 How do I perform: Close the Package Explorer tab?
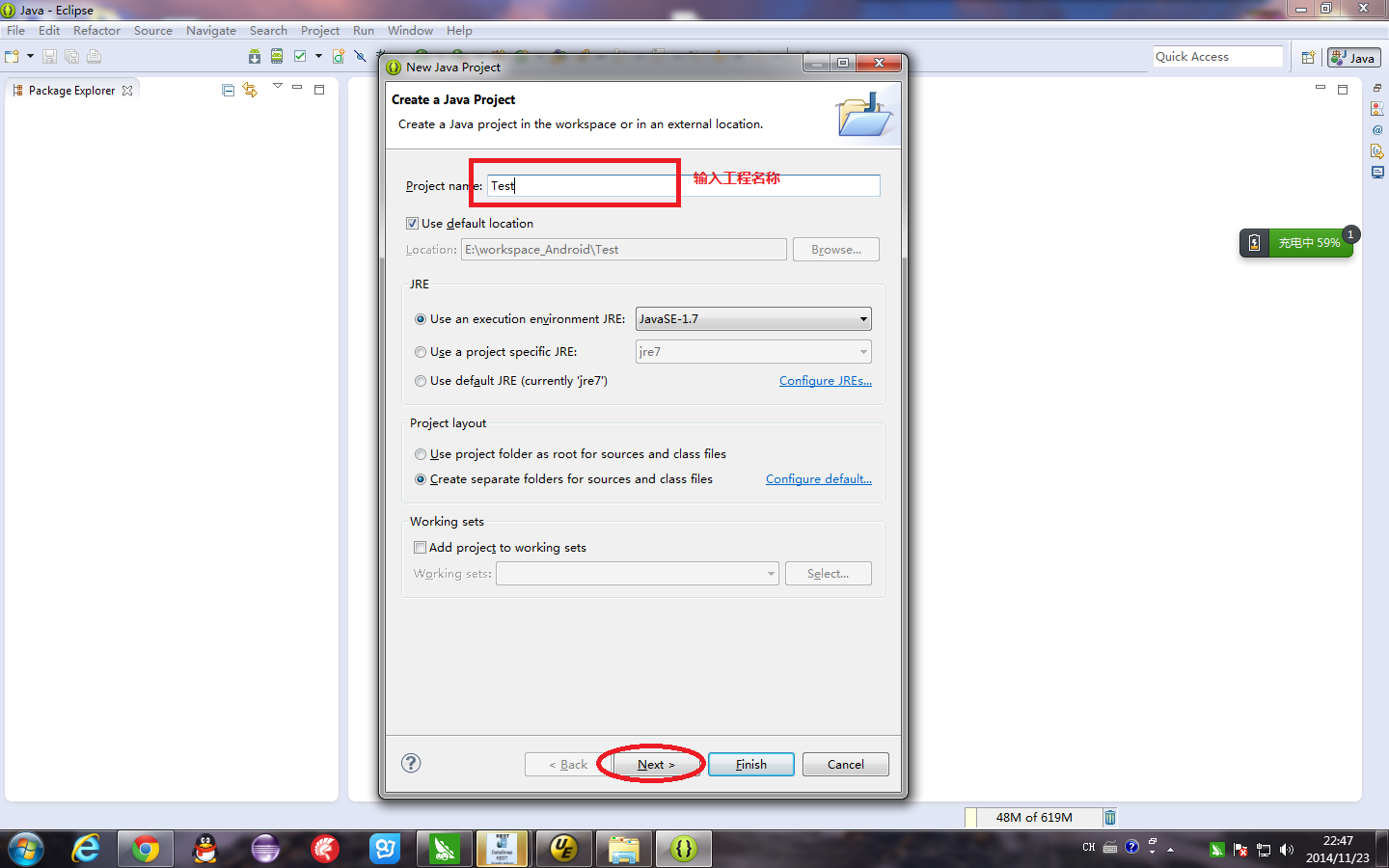[x=127, y=91]
